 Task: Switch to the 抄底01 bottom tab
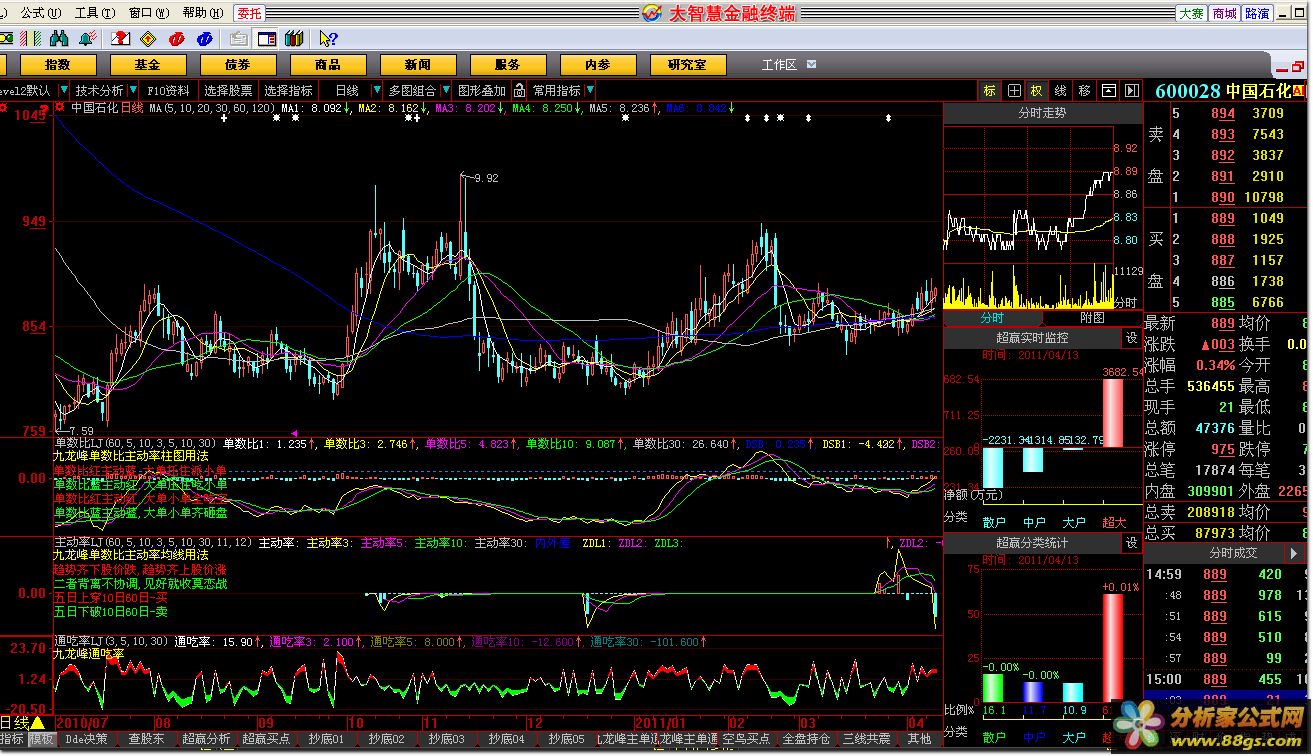(x=326, y=739)
